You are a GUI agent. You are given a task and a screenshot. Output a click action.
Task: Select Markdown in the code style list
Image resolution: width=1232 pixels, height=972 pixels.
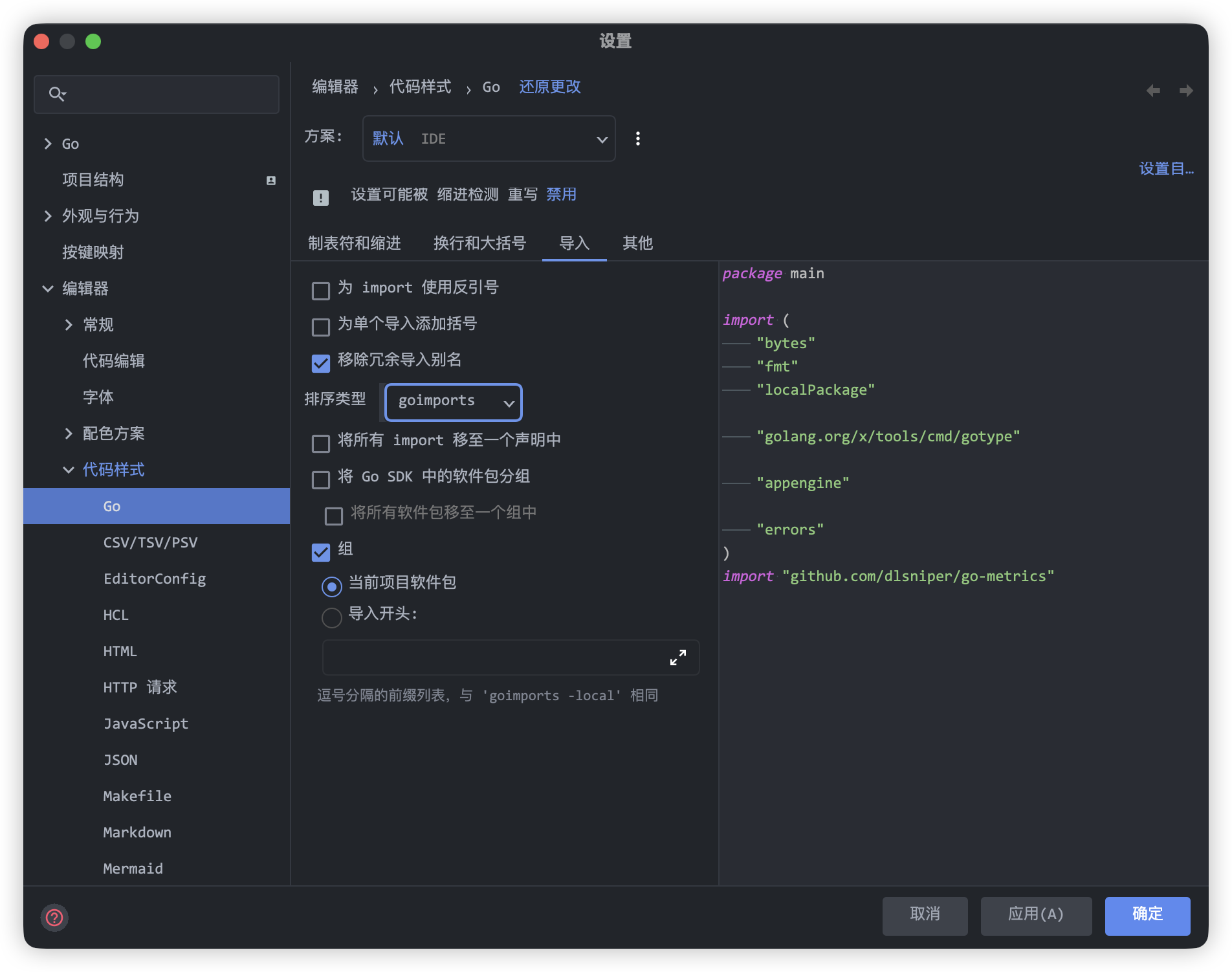click(x=137, y=832)
